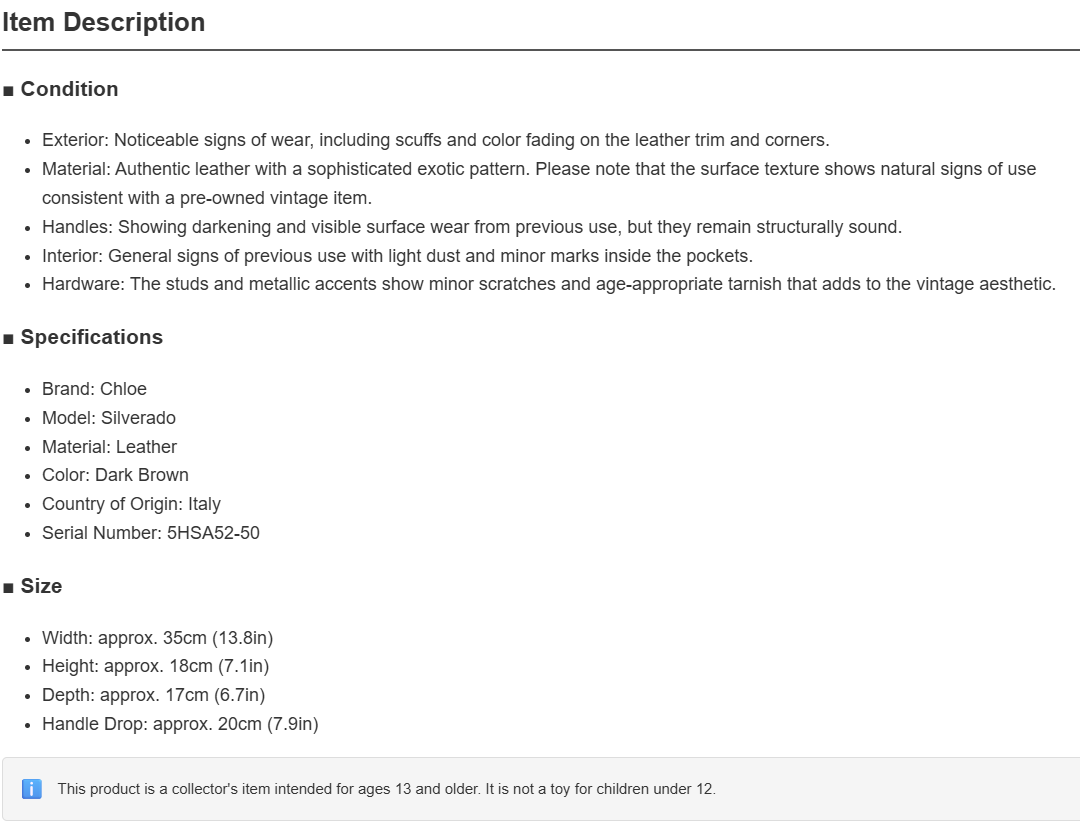Click the collector's item age notice text

click(x=386, y=789)
